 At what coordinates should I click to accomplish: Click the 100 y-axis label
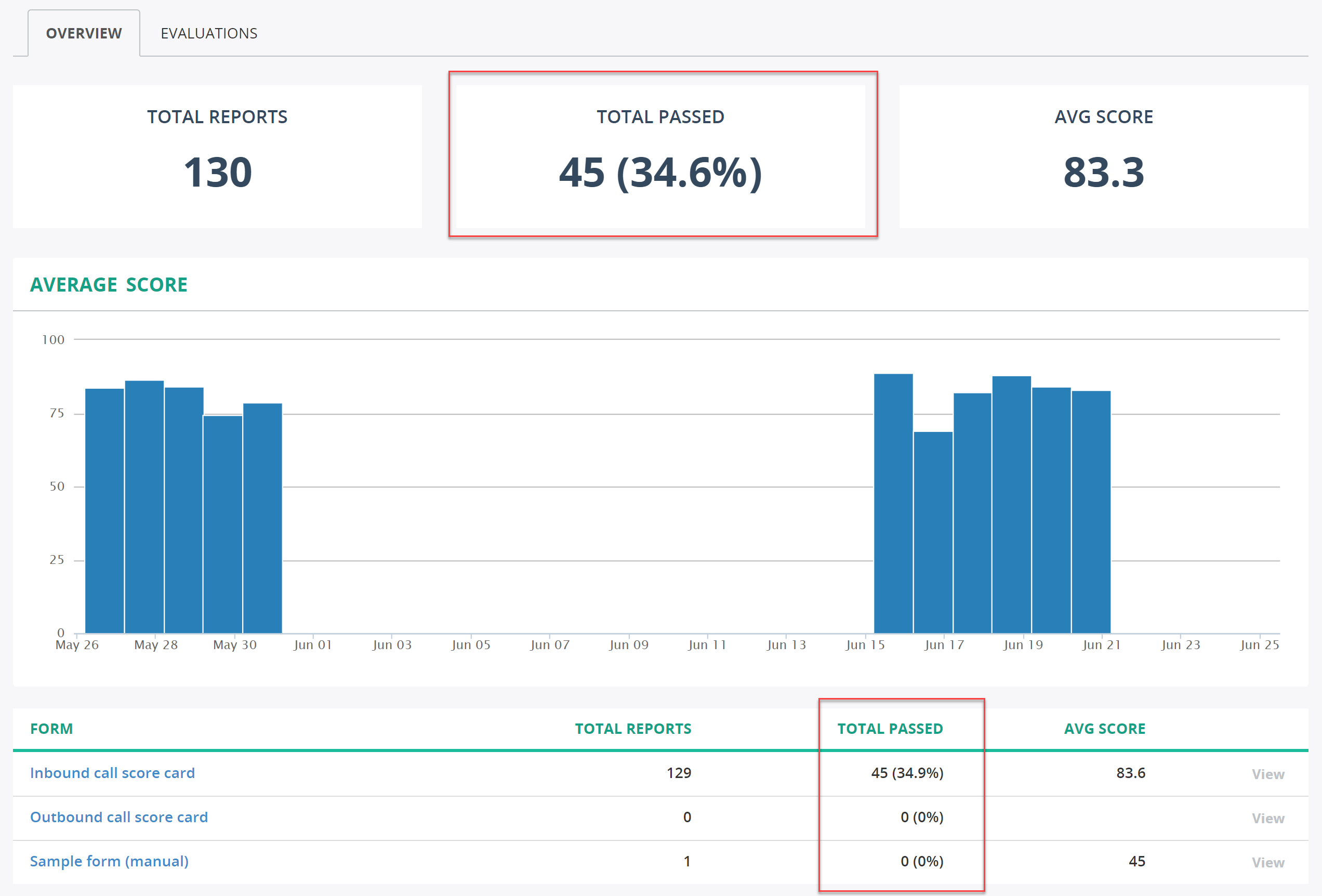(53, 339)
